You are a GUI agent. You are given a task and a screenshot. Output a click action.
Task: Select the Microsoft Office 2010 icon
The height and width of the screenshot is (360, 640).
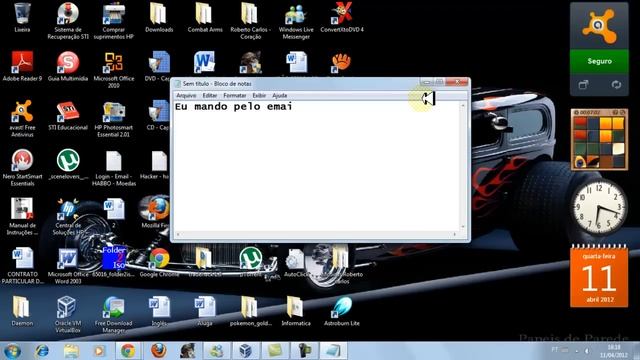pos(113,69)
